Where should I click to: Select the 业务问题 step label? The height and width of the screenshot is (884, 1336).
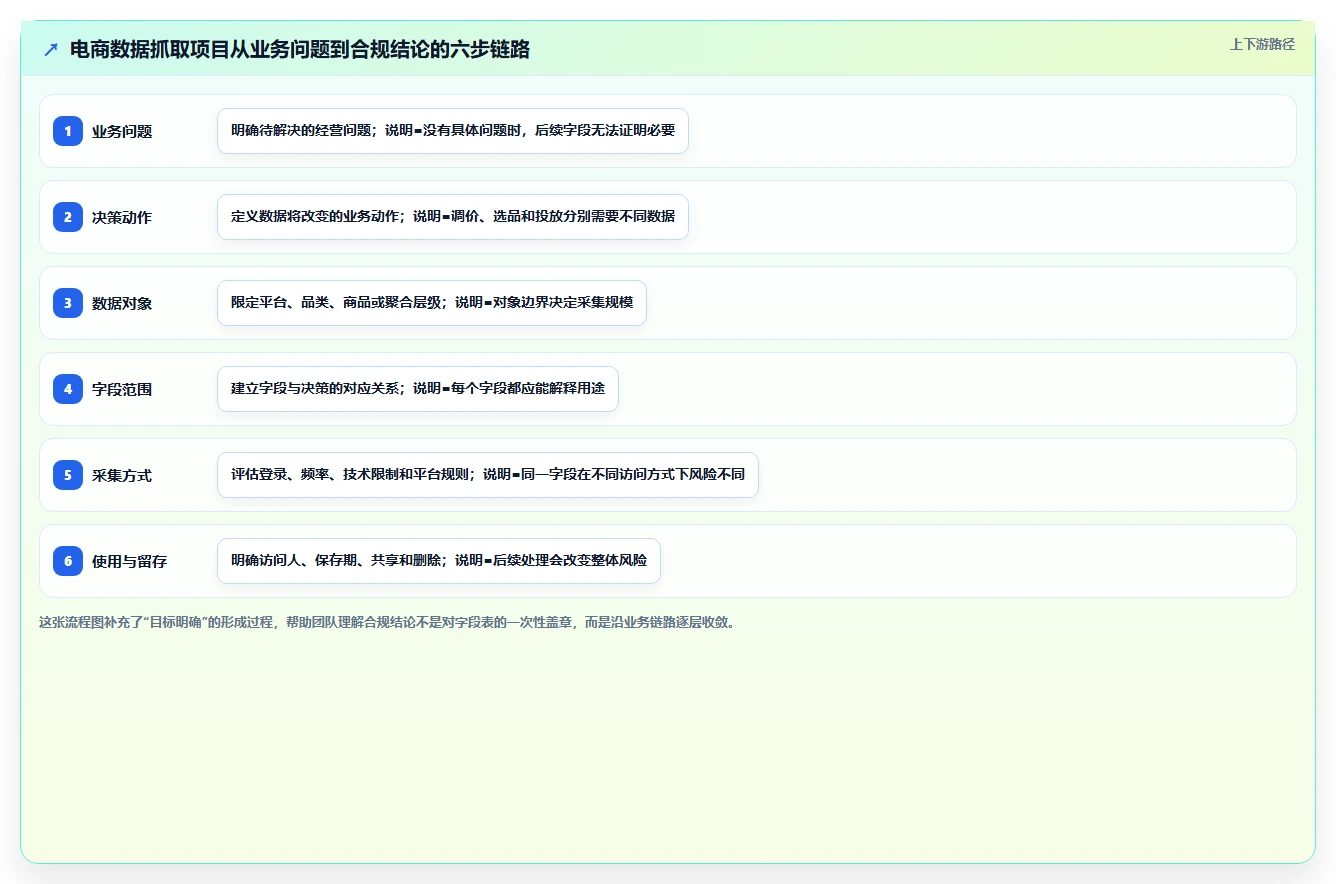click(122, 131)
